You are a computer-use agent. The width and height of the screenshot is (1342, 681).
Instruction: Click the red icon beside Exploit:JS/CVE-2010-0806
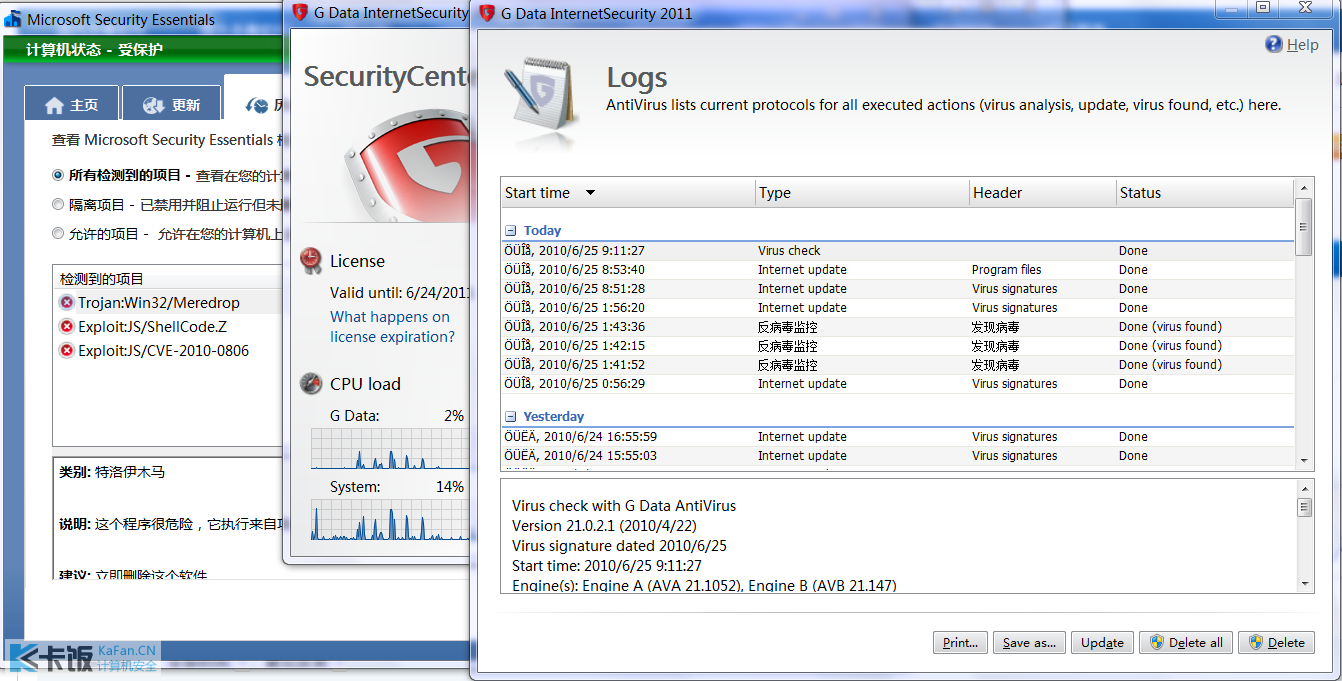tap(67, 350)
